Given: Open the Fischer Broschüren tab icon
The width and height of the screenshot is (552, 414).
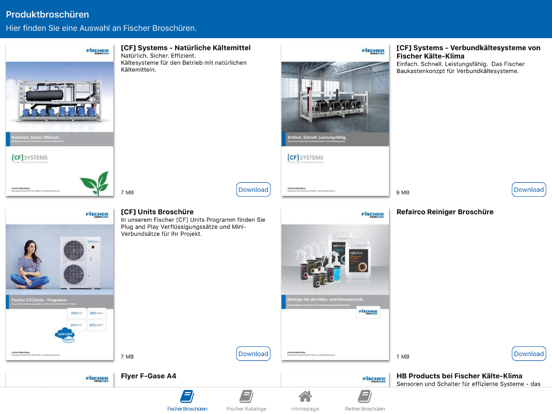Looking at the screenshot, I should 187,396.
